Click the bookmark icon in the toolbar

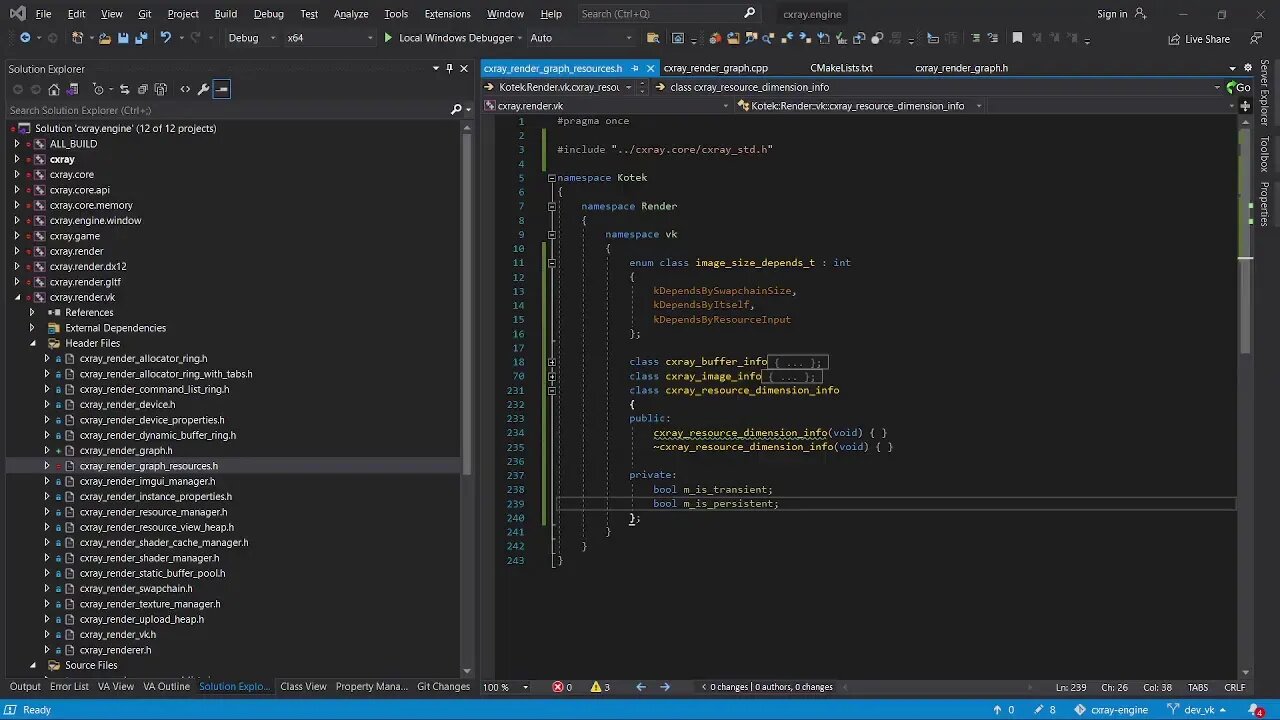point(1017,38)
